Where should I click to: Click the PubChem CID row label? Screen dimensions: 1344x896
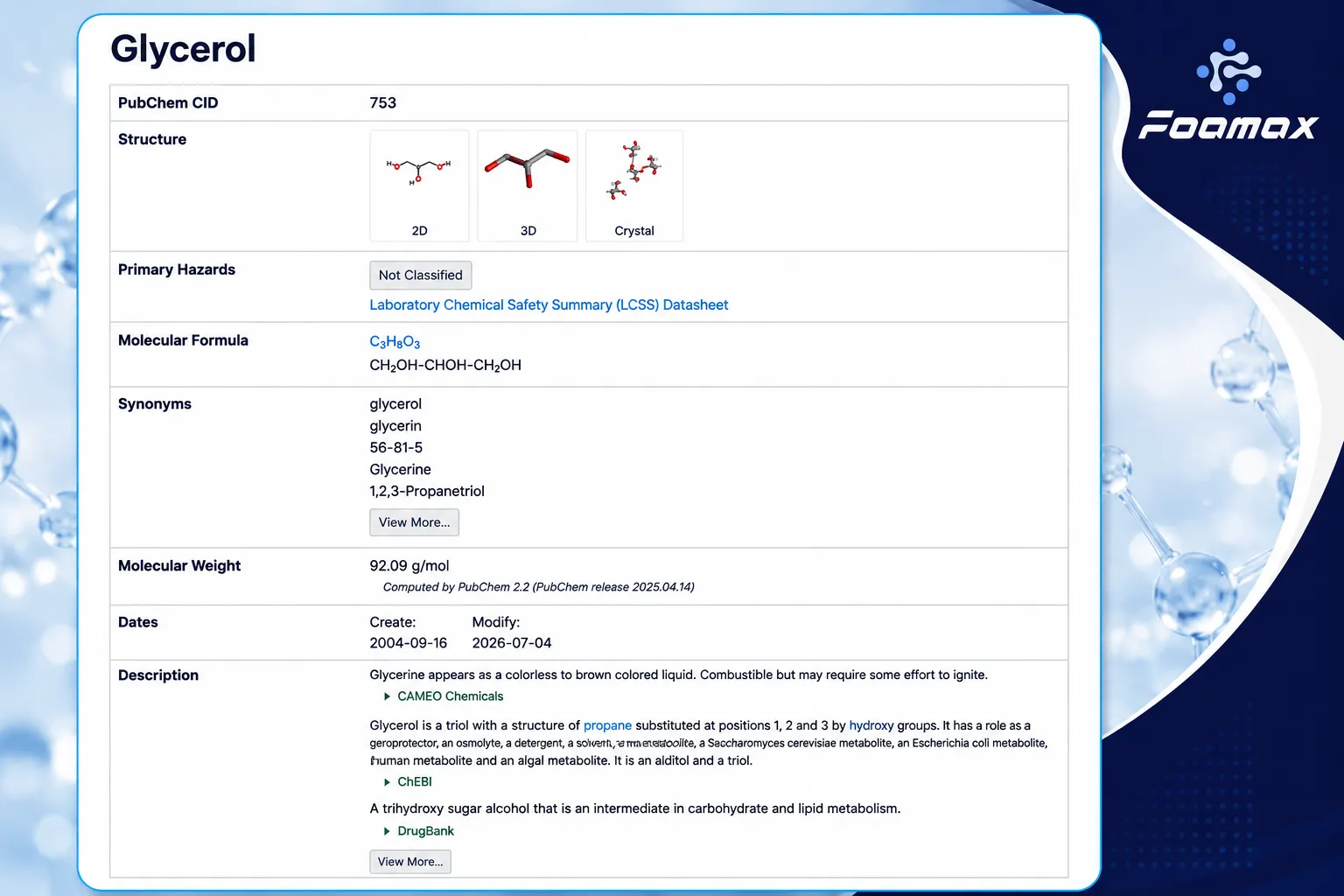[168, 103]
